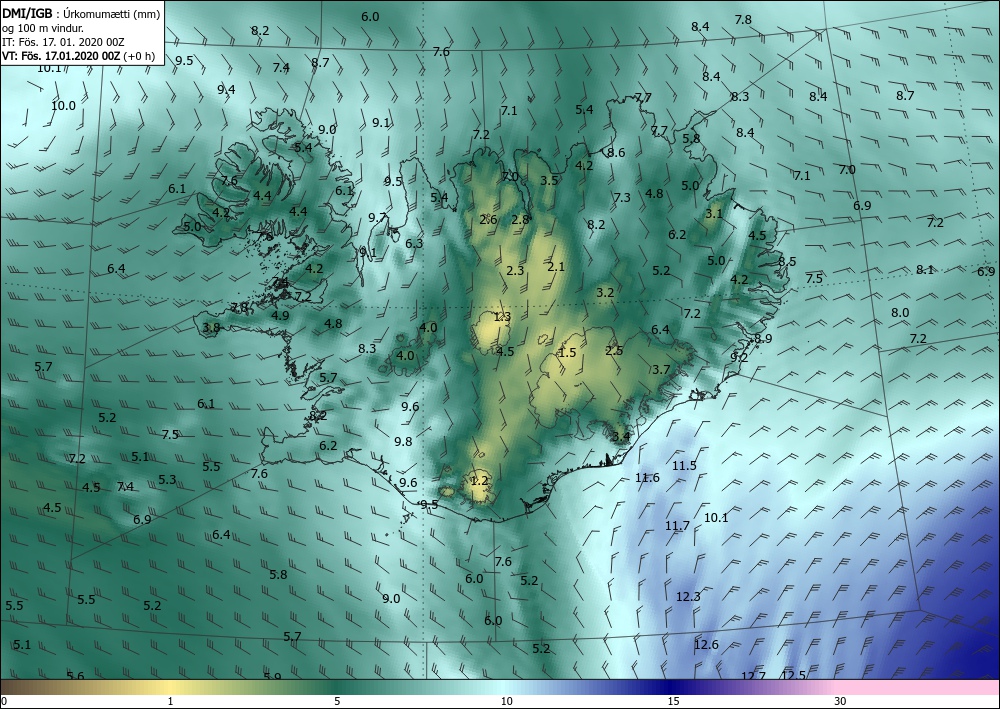Click the '15' tick on the colour scale
Image resolution: width=1000 pixels, height=709 pixels.
[673, 701]
